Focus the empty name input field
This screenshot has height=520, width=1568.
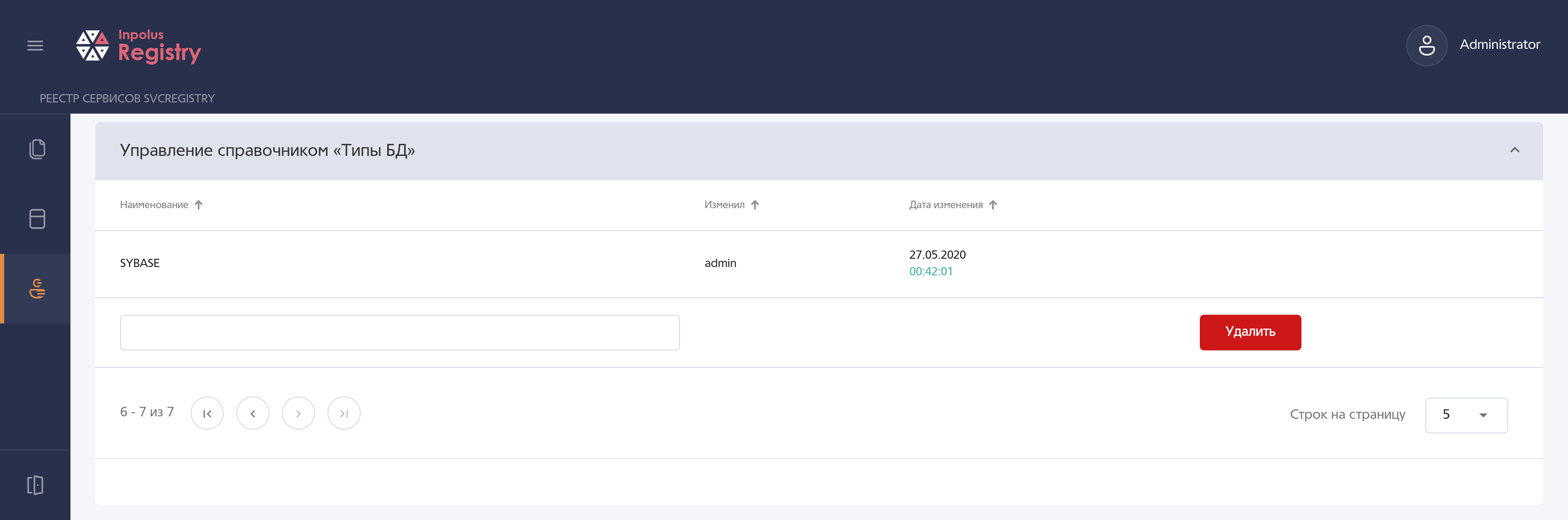point(400,333)
